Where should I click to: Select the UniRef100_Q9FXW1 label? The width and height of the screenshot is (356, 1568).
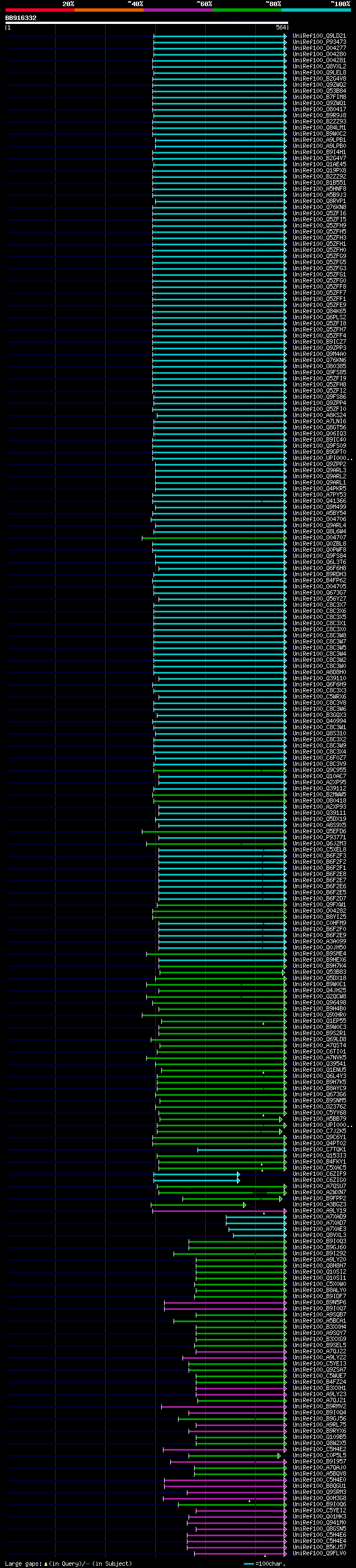[319, 904]
